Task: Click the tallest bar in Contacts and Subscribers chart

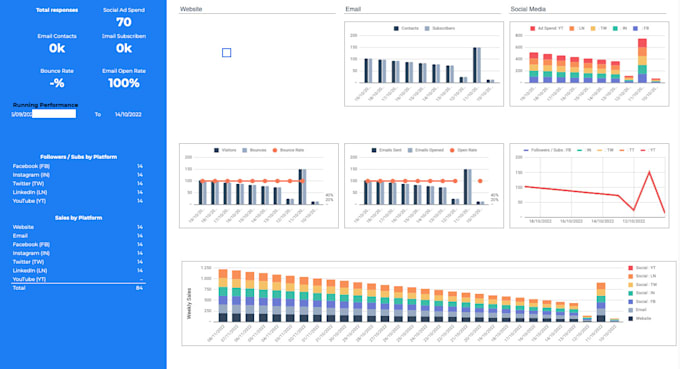Action: tap(477, 65)
